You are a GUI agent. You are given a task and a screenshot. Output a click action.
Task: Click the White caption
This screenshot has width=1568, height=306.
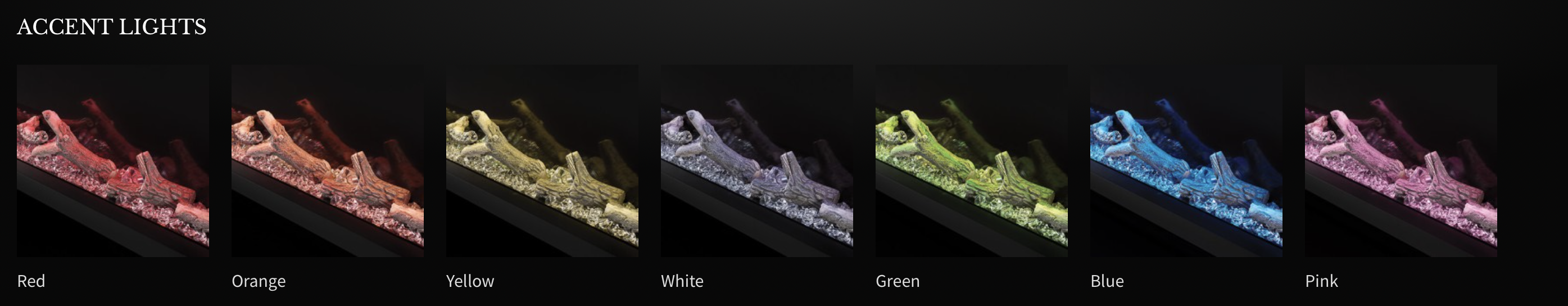(x=682, y=281)
